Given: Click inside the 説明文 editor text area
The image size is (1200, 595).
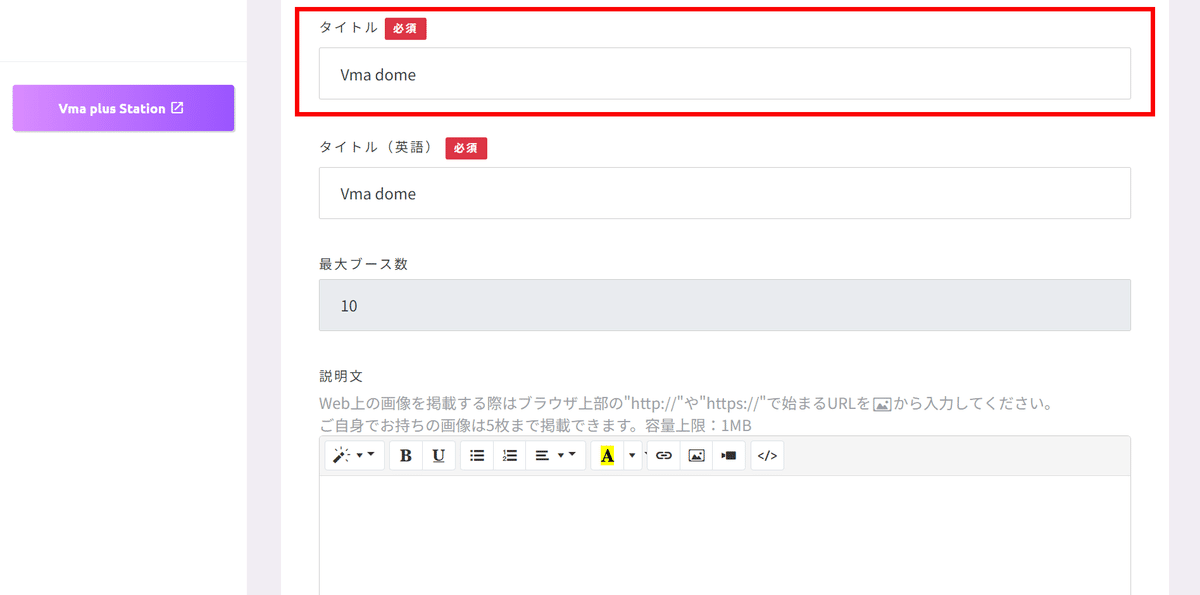Looking at the screenshot, I should 725,535.
